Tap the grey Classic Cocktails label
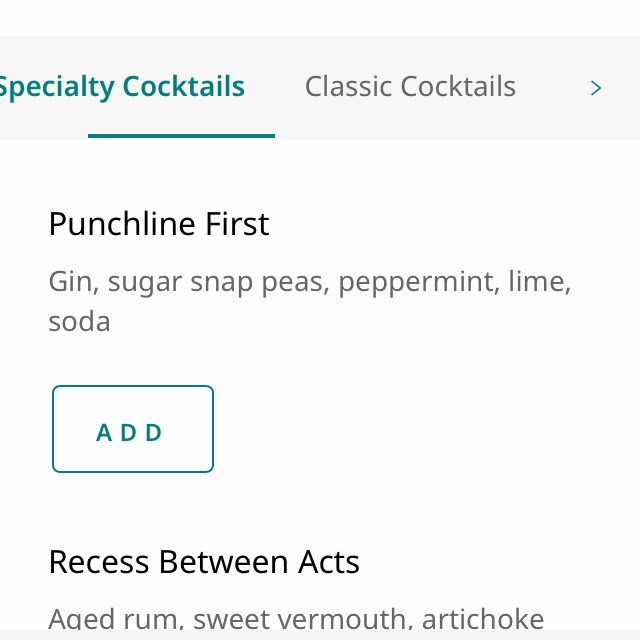This screenshot has height=640, width=640. [x=410, y=87]
